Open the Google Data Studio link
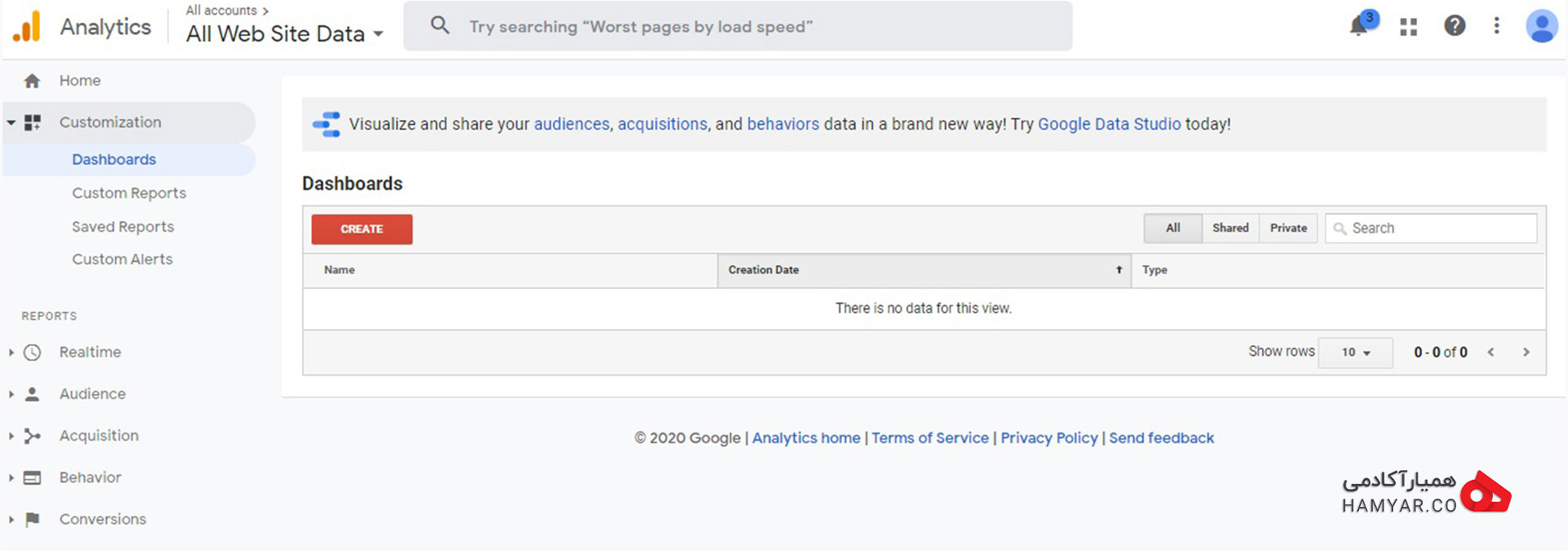Viewport: 1568px width, 551px height. pyautogui.click(x=1109, y=124)
